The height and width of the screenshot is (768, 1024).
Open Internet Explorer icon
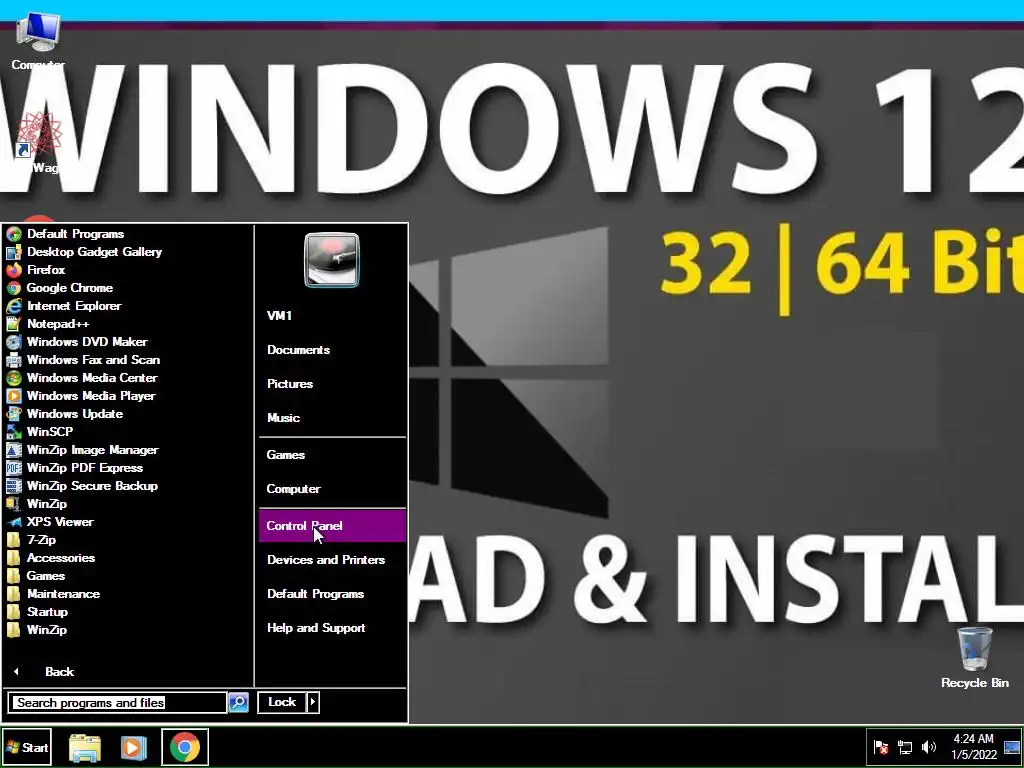(x=14, y=306)
